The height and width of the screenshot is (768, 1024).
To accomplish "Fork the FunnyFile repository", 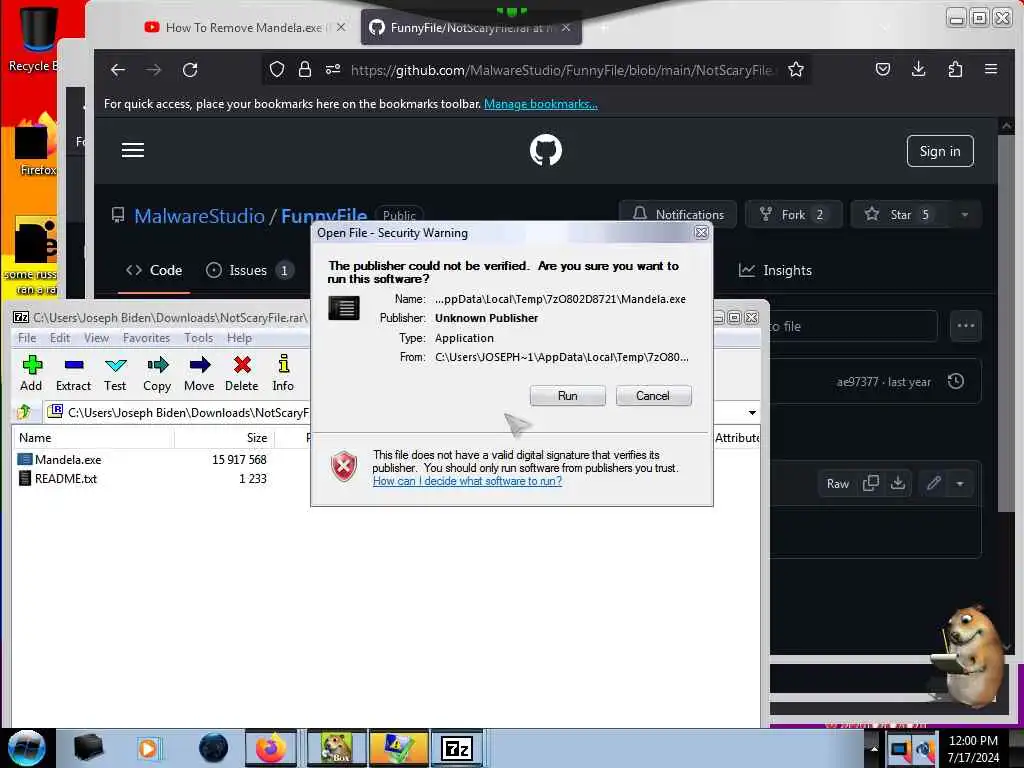I will tap(793, 214).
